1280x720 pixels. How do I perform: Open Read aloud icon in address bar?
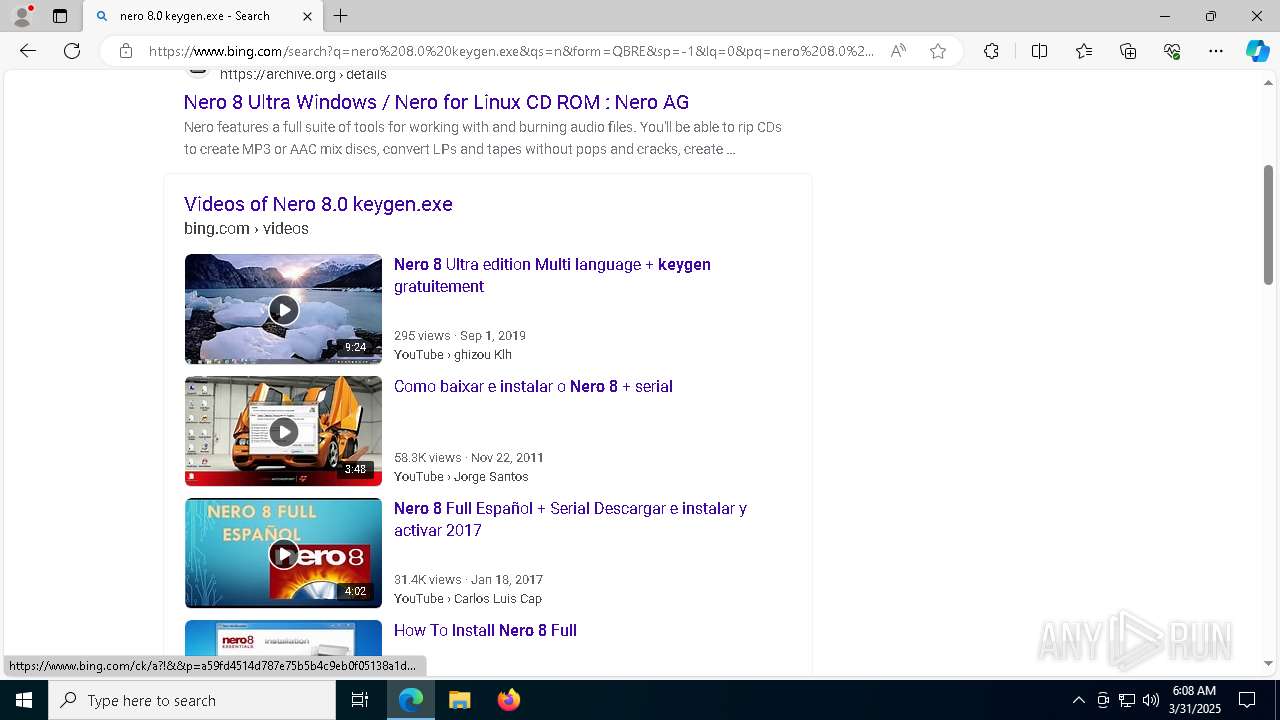[898, 51]
